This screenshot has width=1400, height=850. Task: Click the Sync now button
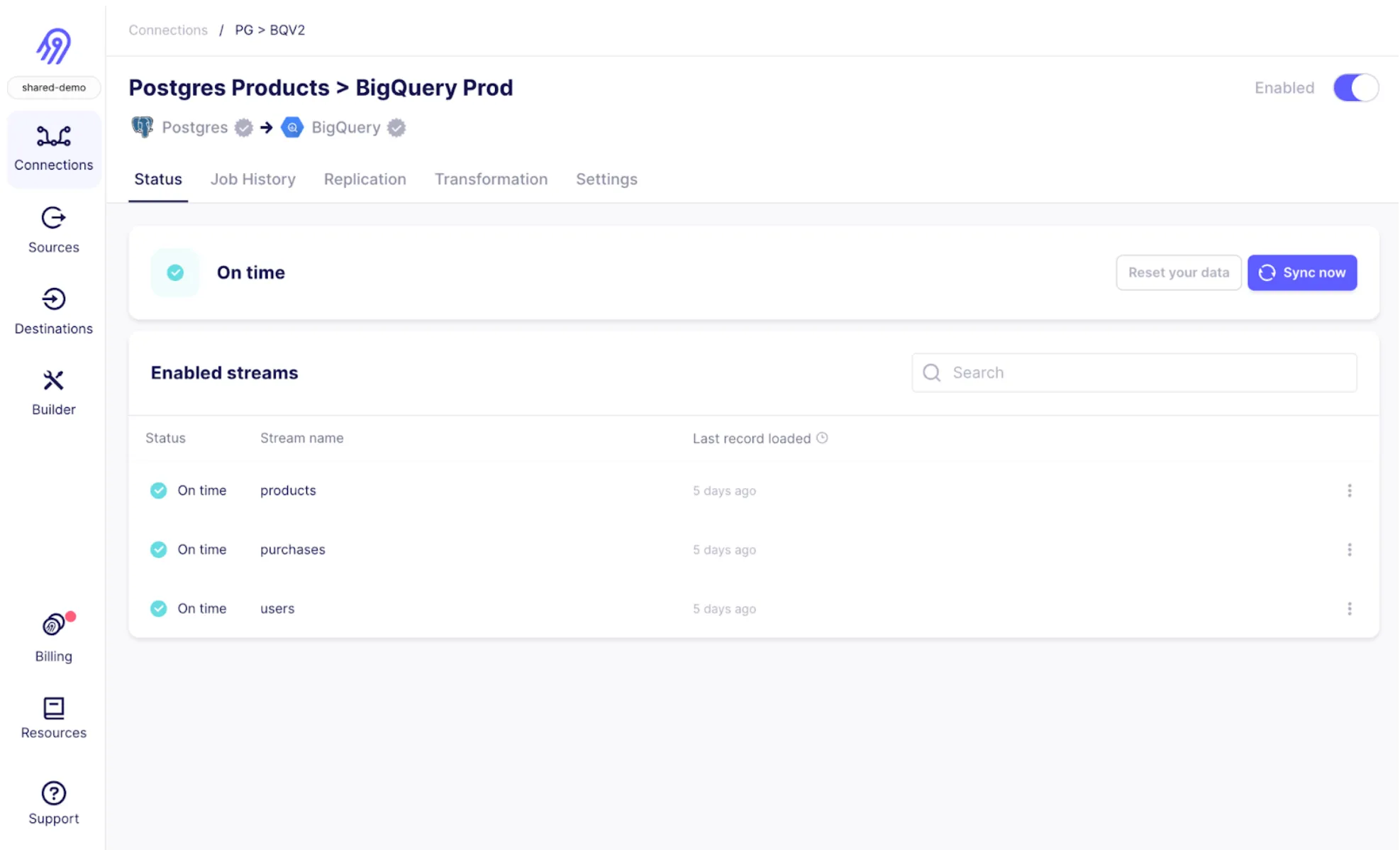(x=1301, y=272)
